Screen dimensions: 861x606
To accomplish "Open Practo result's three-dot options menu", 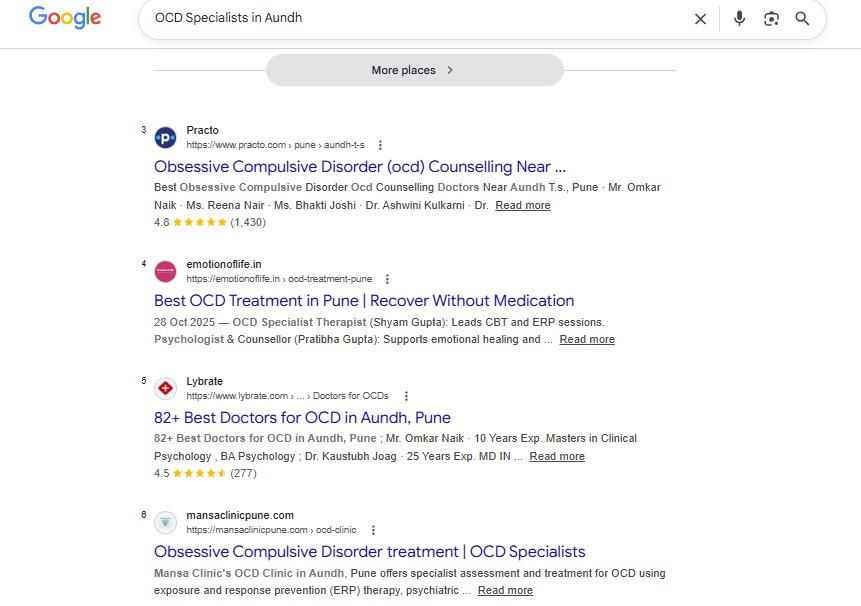I will [380, 145].
